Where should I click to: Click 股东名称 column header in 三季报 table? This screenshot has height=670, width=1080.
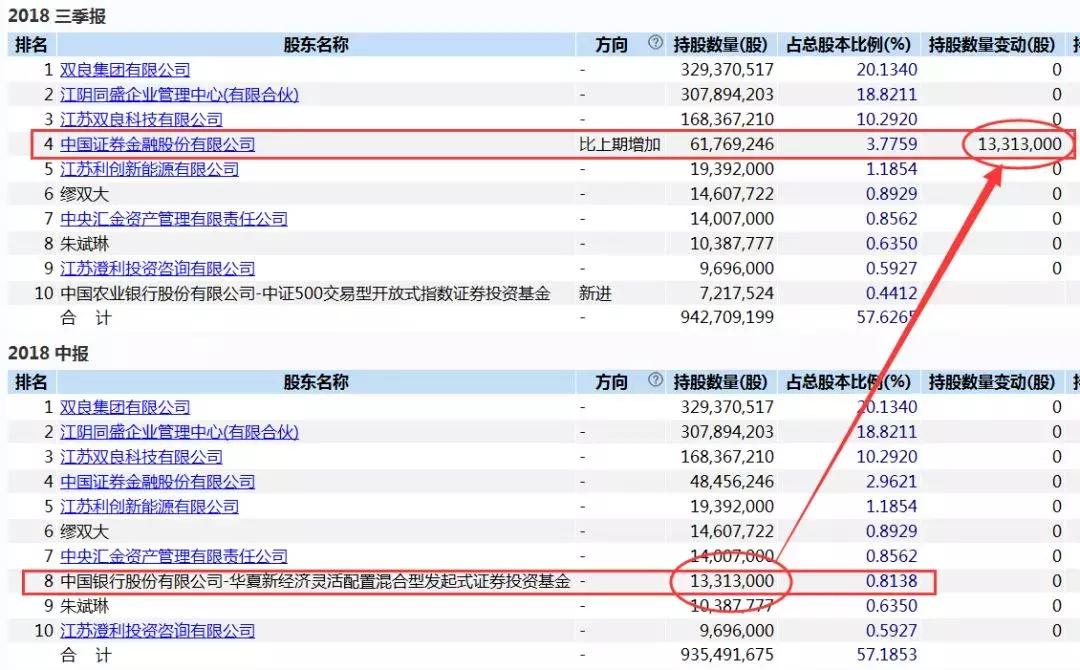[316, 45]
